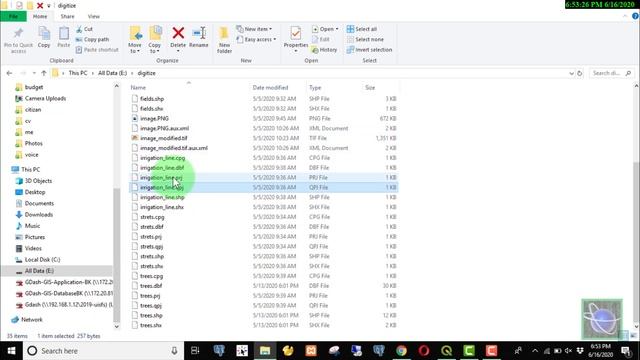Select the file fields.shp

point(152,99)
